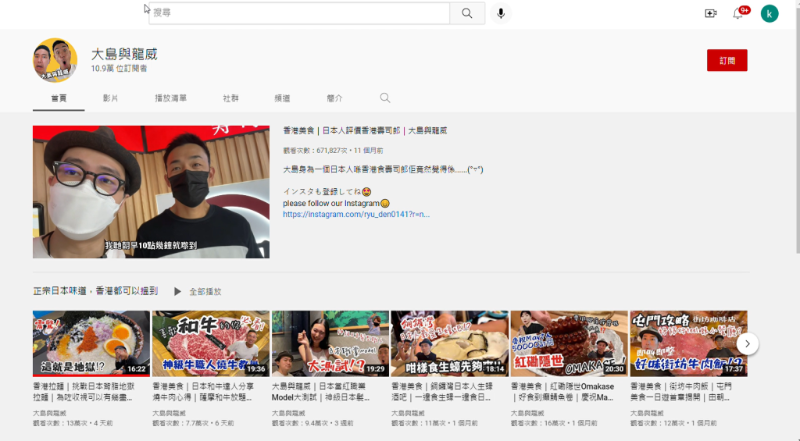The image size is (800, 441).
Task: Open the account avatar menu
Action: [769, 13]
